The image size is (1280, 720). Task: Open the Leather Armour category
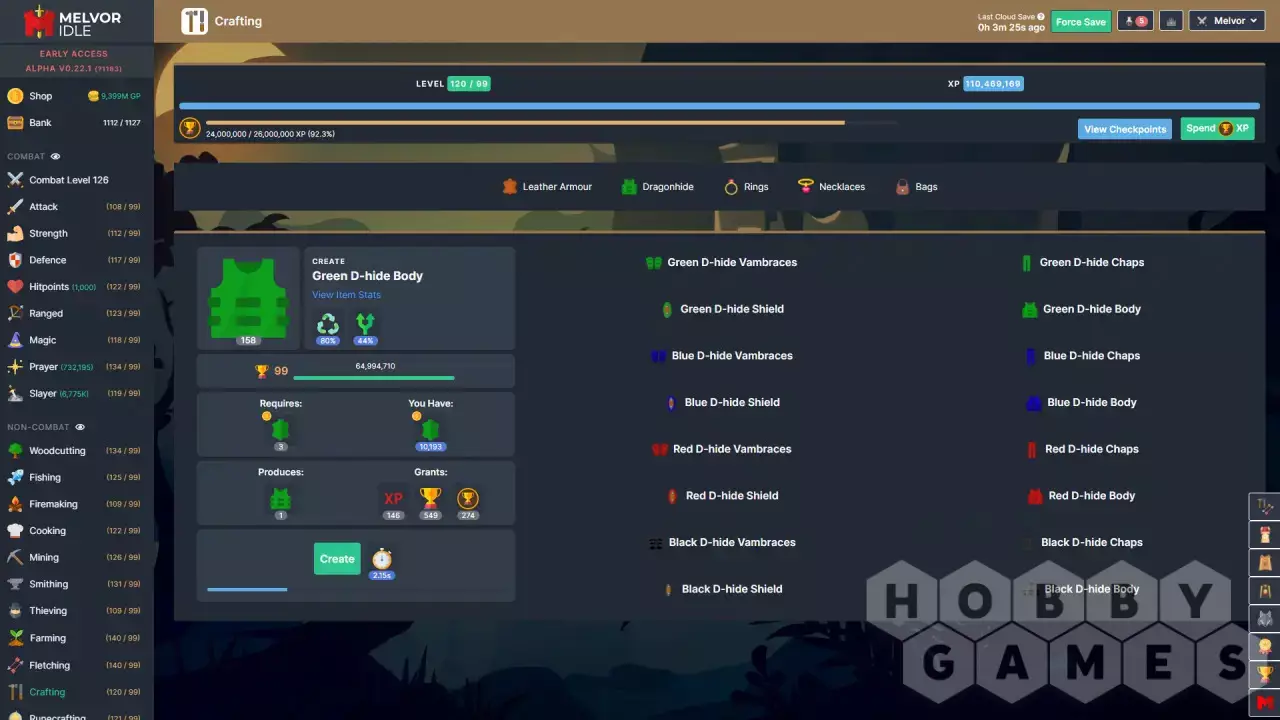point(547,187)
